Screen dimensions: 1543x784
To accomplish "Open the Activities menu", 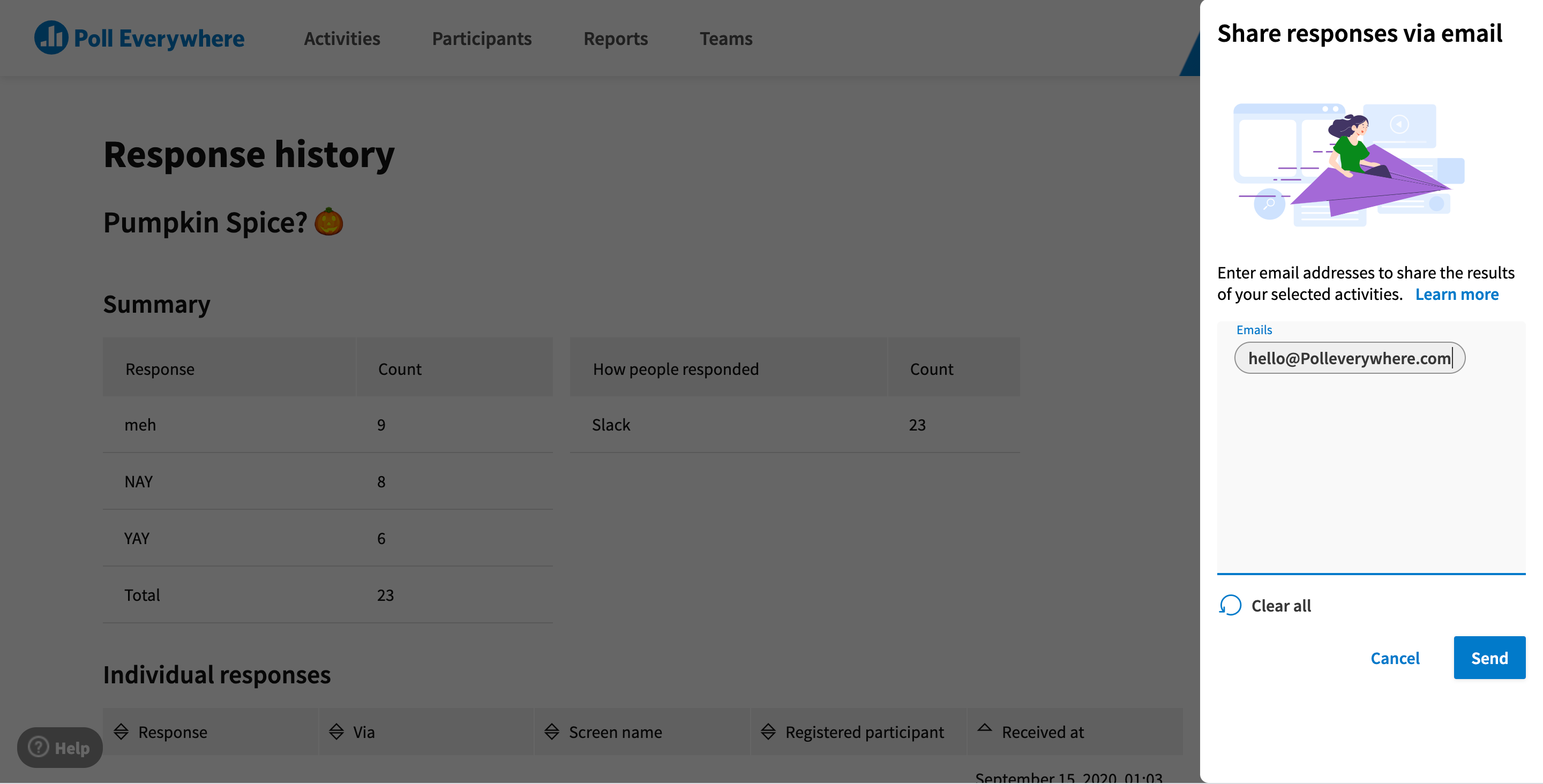I will click(x=342, y=39).
